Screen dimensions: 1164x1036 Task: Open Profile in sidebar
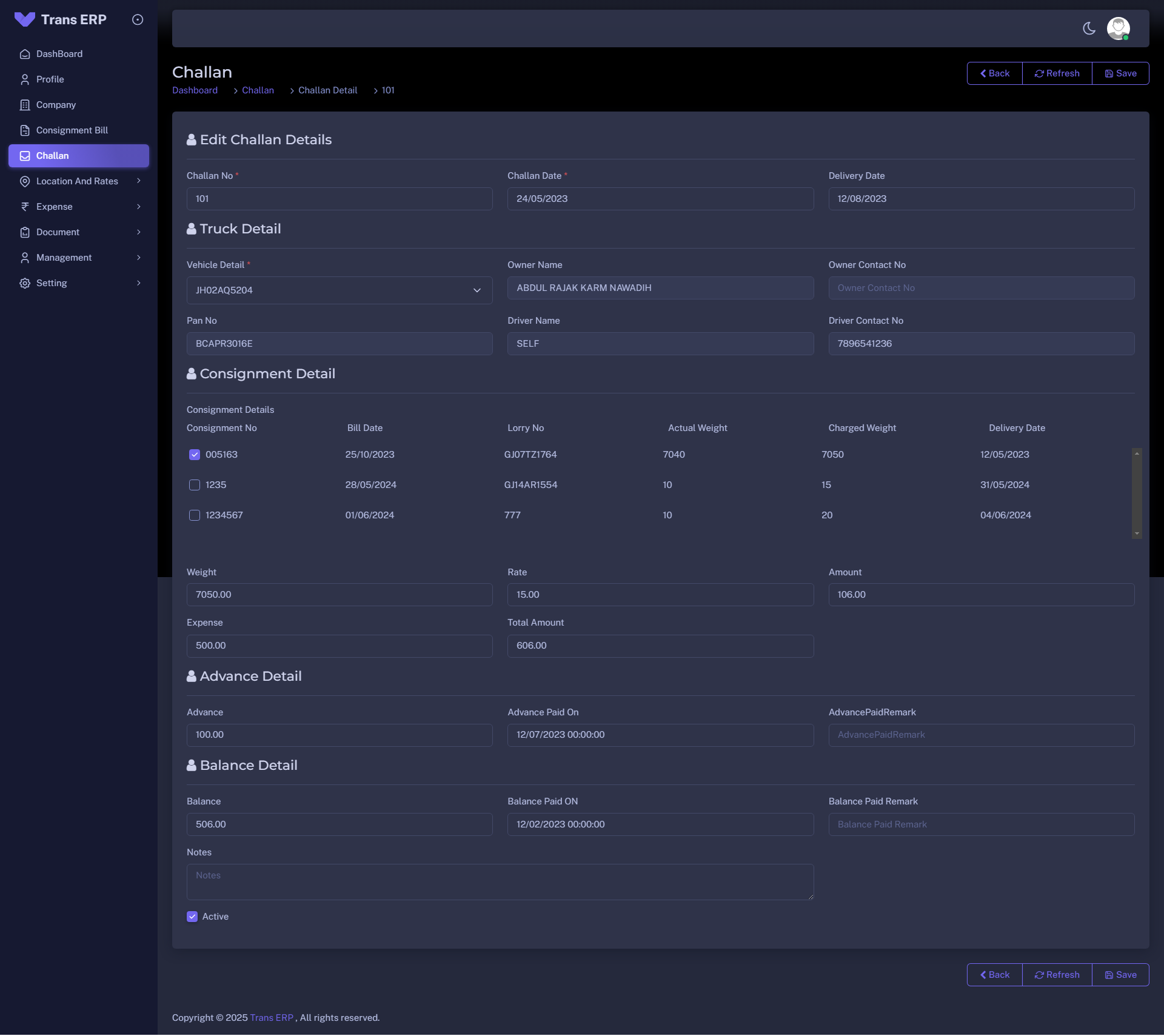click(50, 79)
